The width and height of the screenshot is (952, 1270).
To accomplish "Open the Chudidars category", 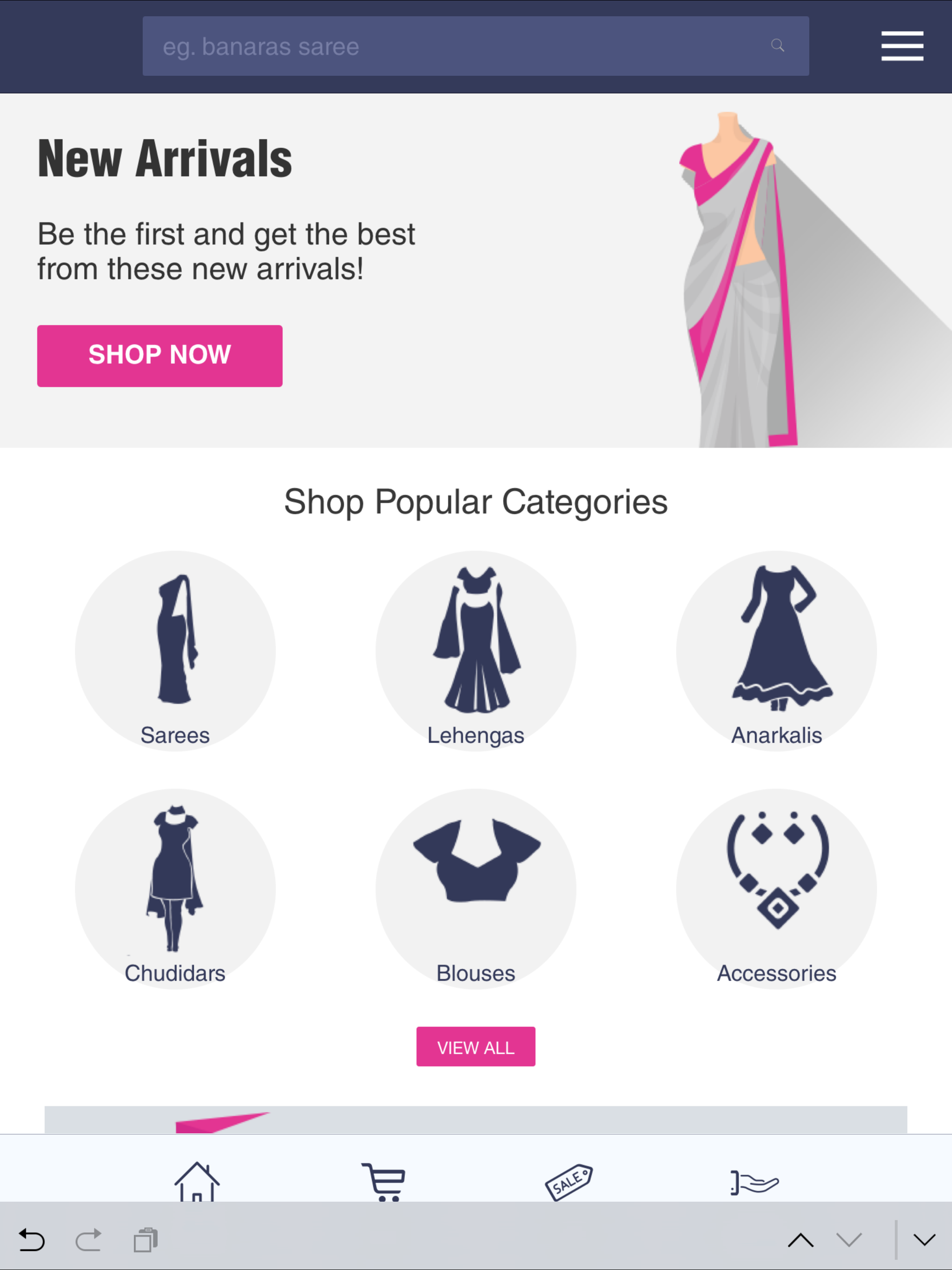I will 175,889.
